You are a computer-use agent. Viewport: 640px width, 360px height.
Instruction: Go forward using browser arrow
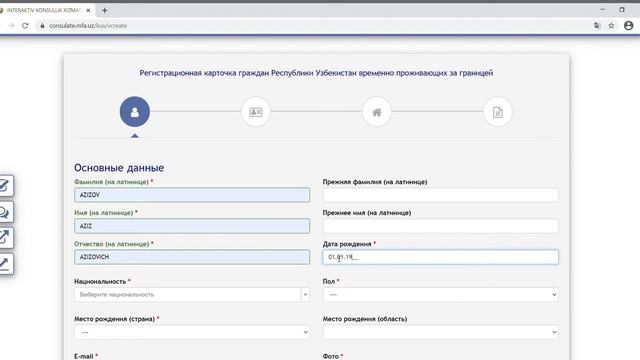pos(11,25)
